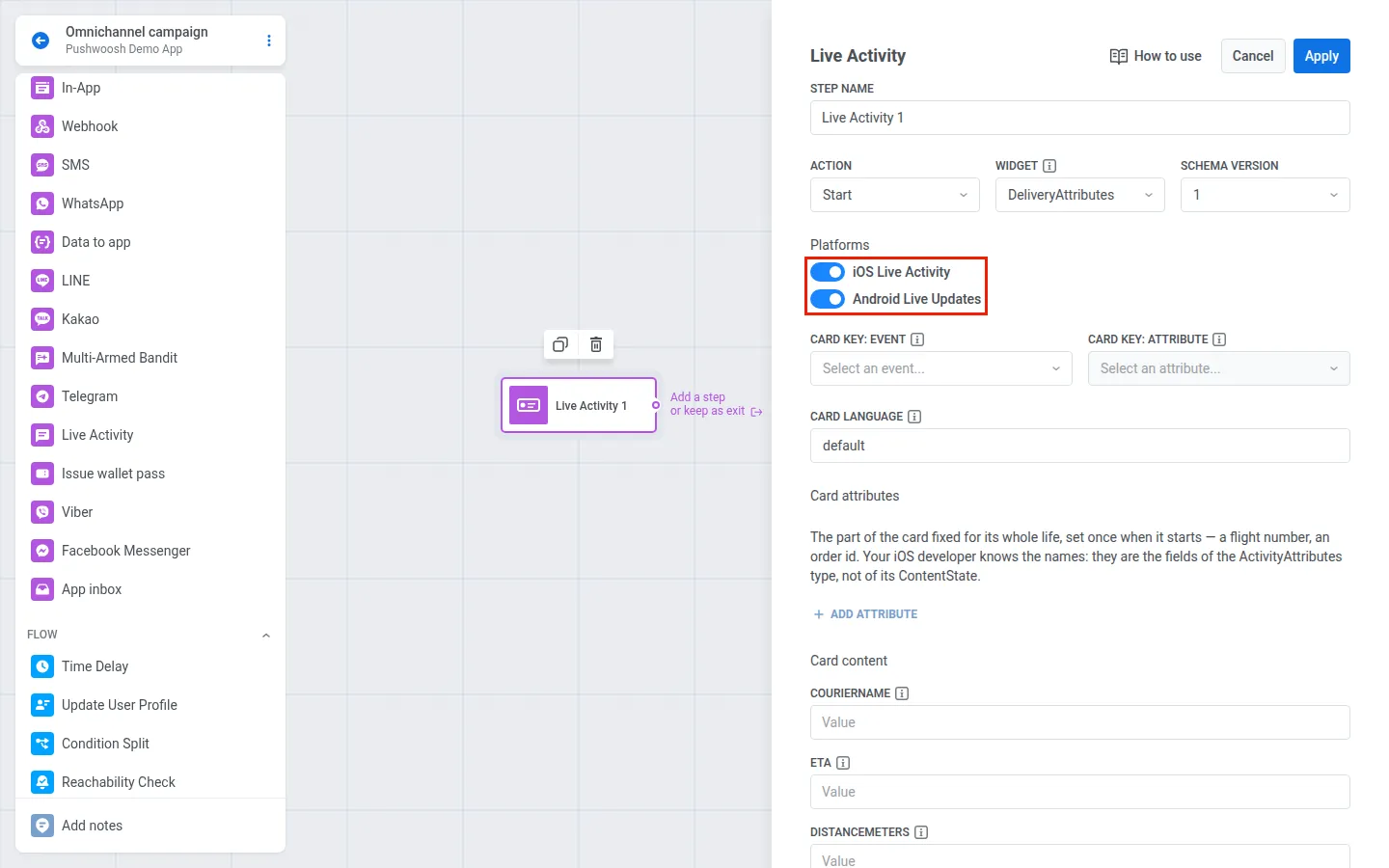Click the COURIERNAME value field
Screen dimensions: 1389x868
click(1080, 722)
